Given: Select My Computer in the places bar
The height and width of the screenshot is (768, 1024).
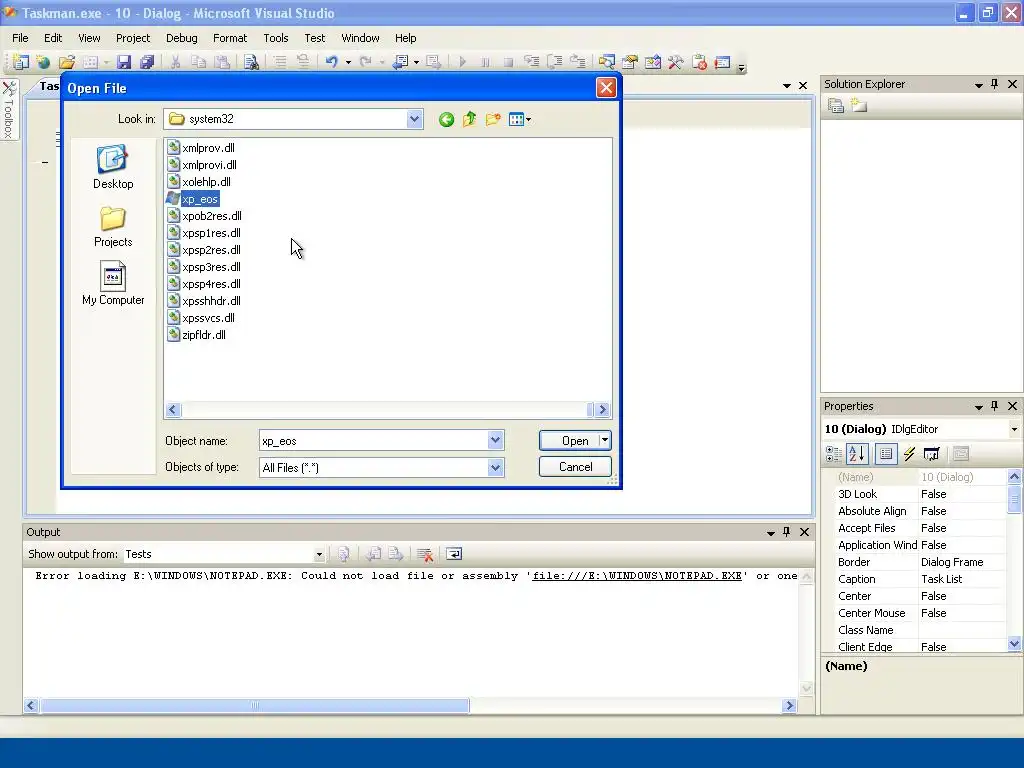Looking at the screenshot, I should (x=113, y=283).
